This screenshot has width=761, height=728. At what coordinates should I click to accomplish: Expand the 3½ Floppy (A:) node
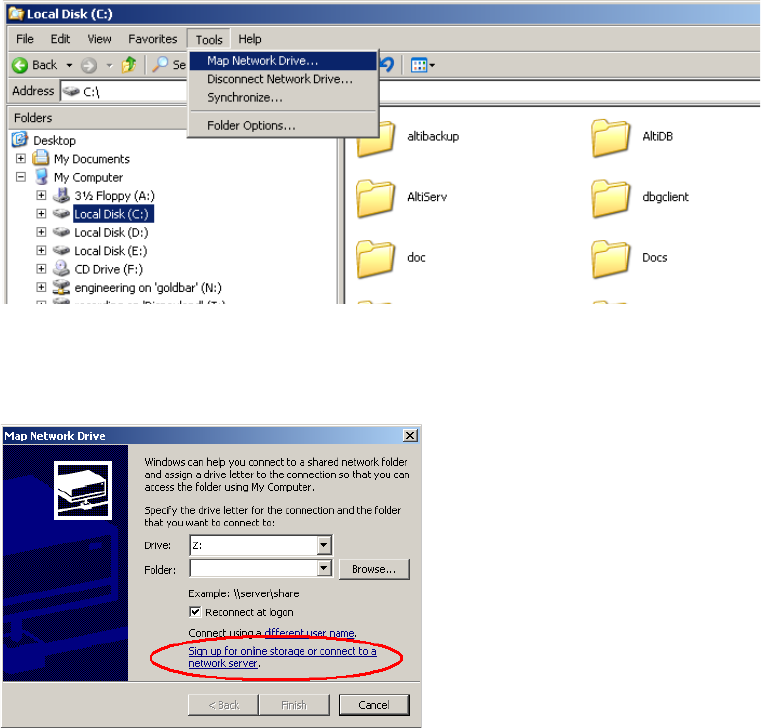point(41,195)
